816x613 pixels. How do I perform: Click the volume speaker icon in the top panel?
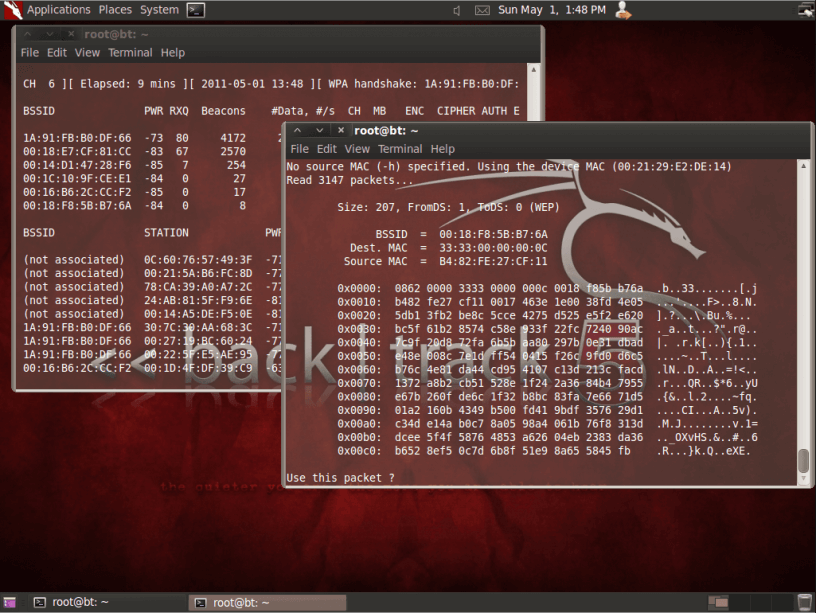coord(455,9)
